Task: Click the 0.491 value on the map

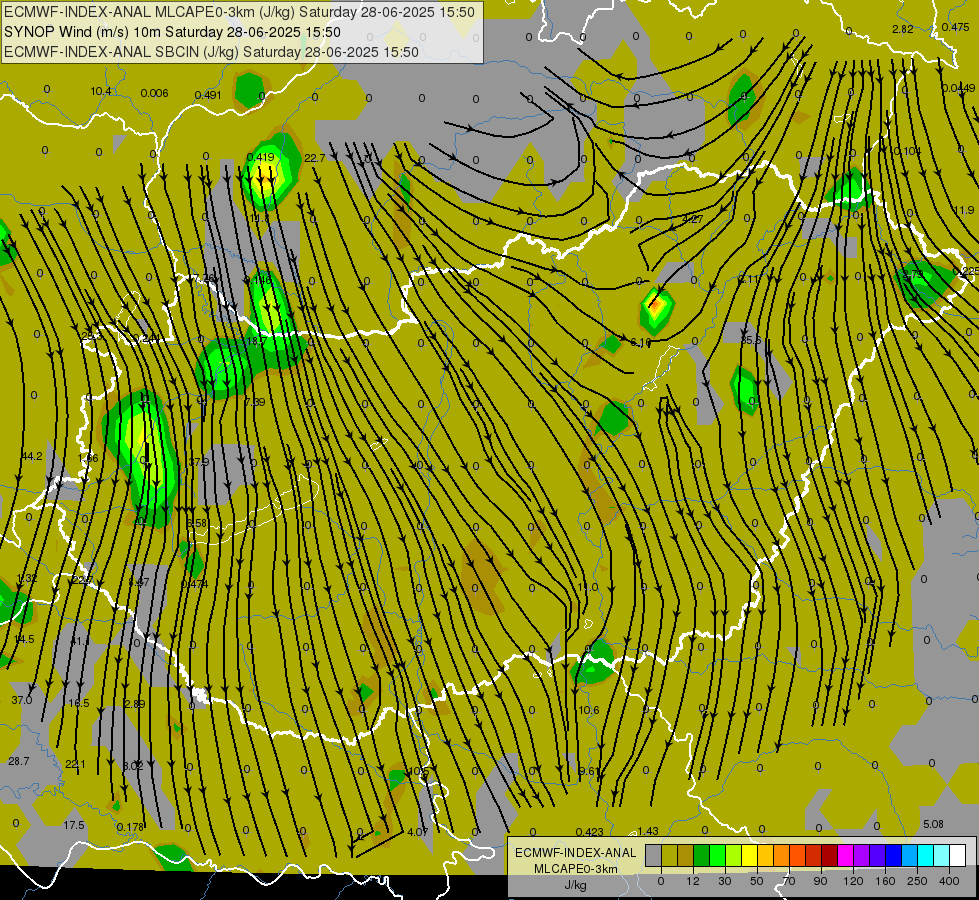Action: (208, 95)
